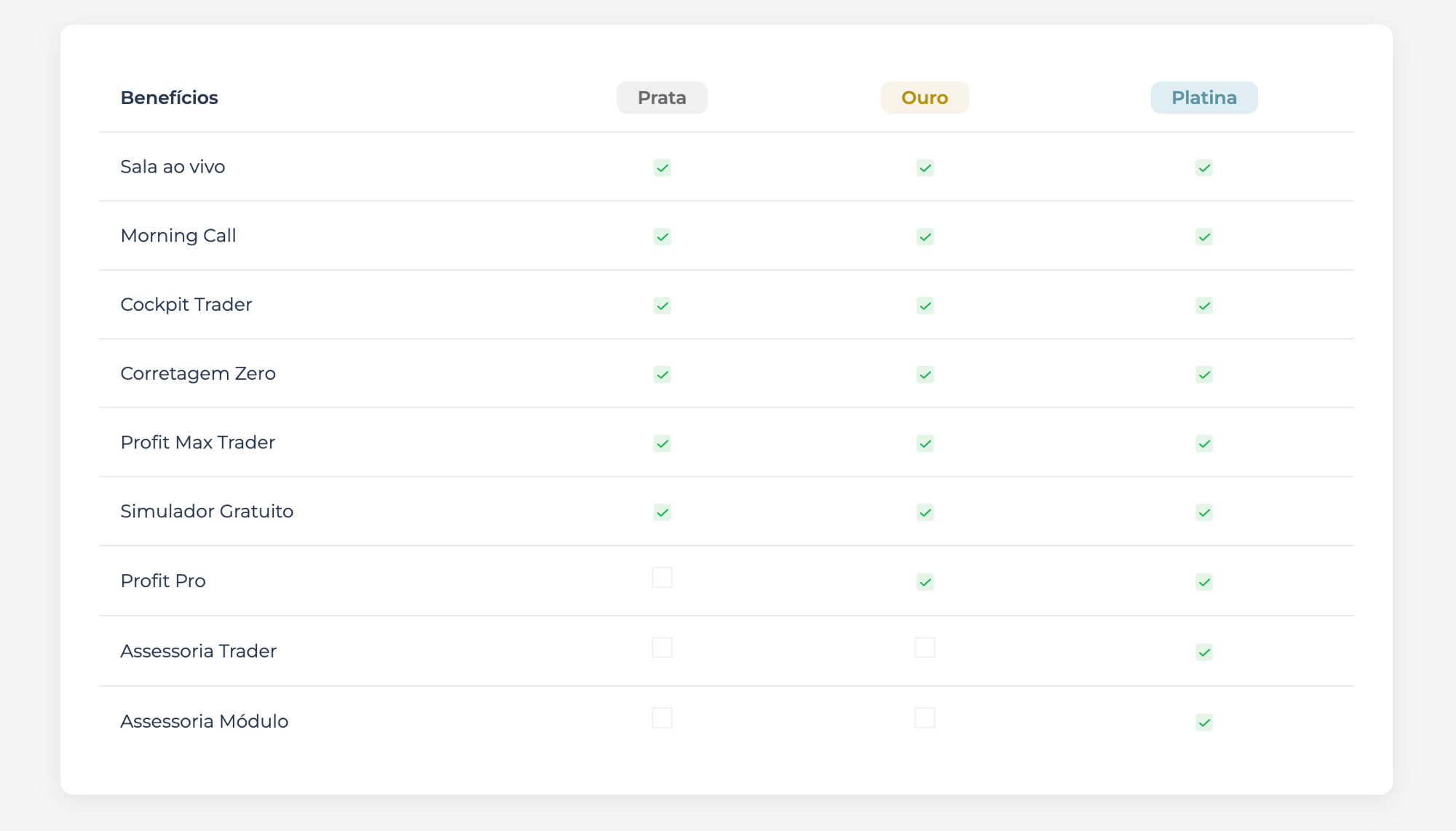Click the Simulador Gratuito benefit label
The height and width of the screenshot is (831, 1456).
click(207, 512)
